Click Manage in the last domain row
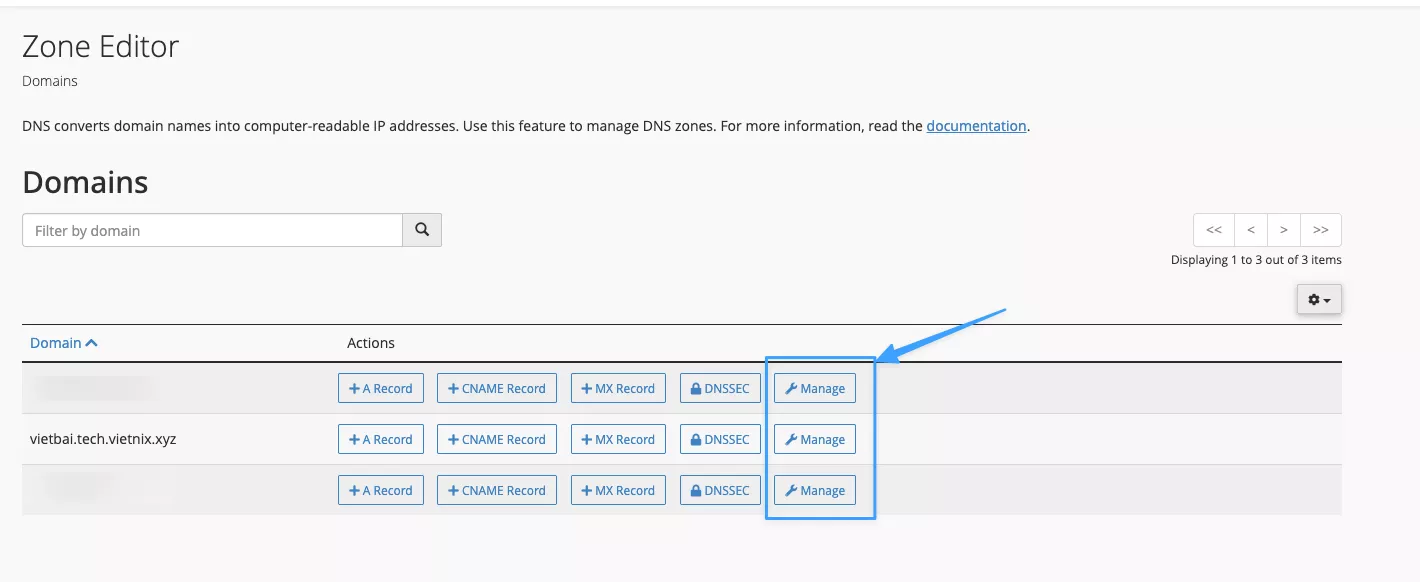 815,490
